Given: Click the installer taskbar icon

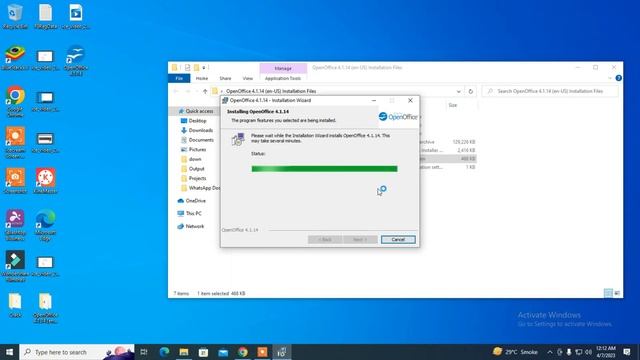Looking at the screenshot, I should [x=282, y=352].
